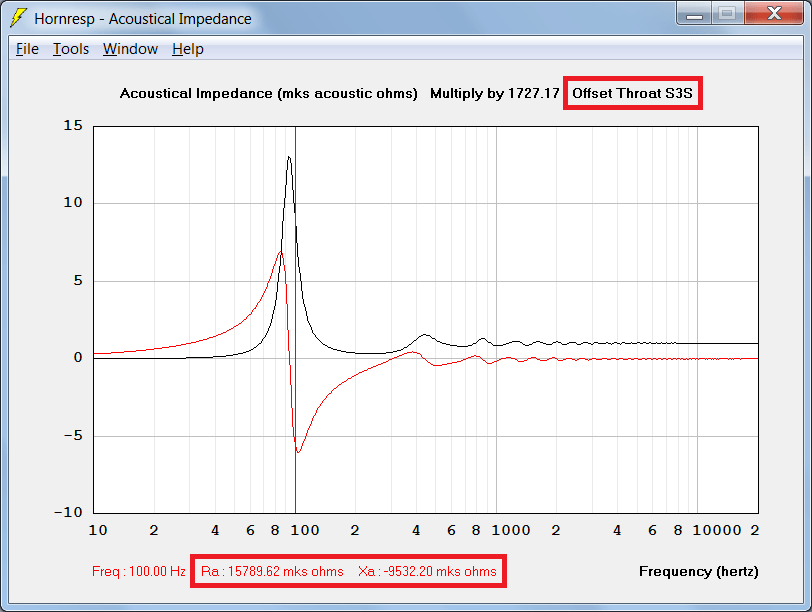Open the Window menu
Viewport: 812px width, 612px height.
pos(130,49)
